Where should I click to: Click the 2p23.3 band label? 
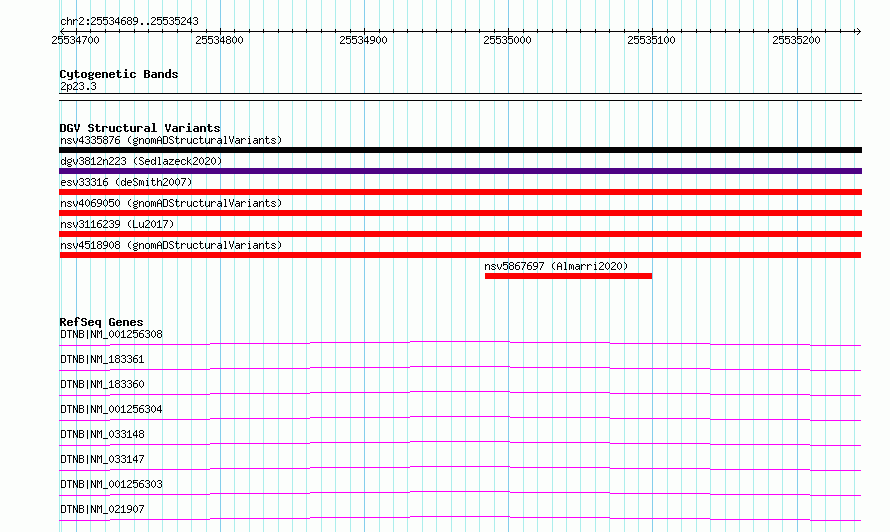78,86
